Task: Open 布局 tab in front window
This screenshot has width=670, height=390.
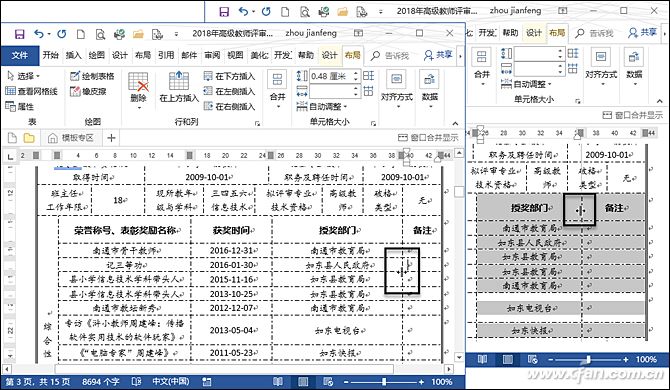Action: 353,55
